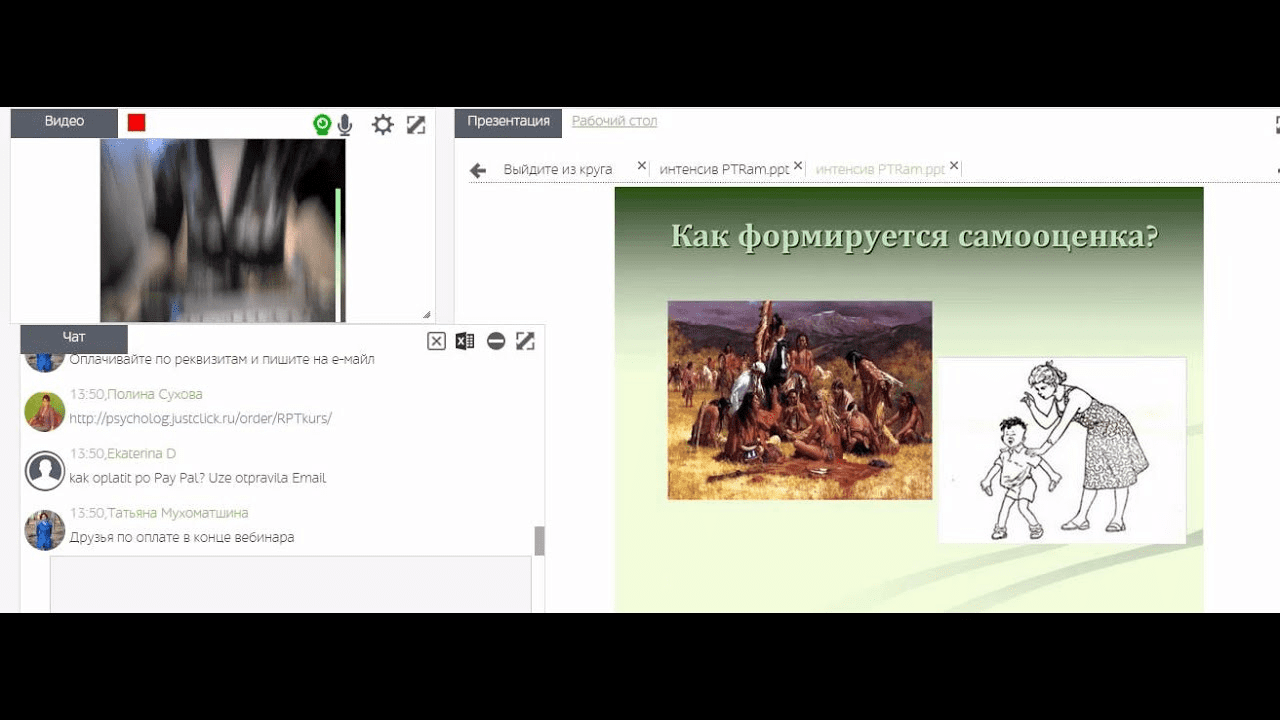Click the red recording indicator button
This screenshot has width=1280, height=720.
point(137,123)
